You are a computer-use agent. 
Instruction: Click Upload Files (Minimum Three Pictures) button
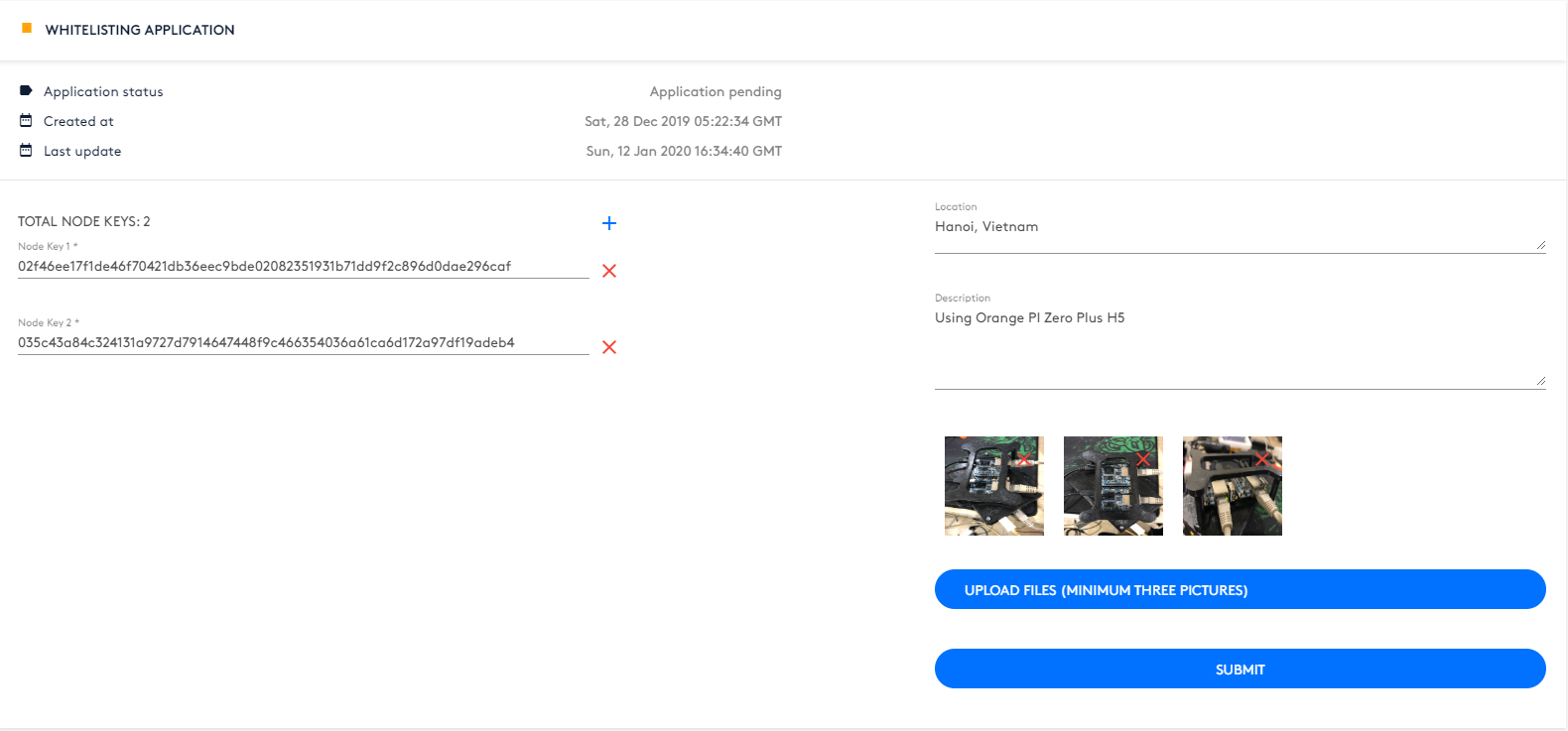(1241, 589)
